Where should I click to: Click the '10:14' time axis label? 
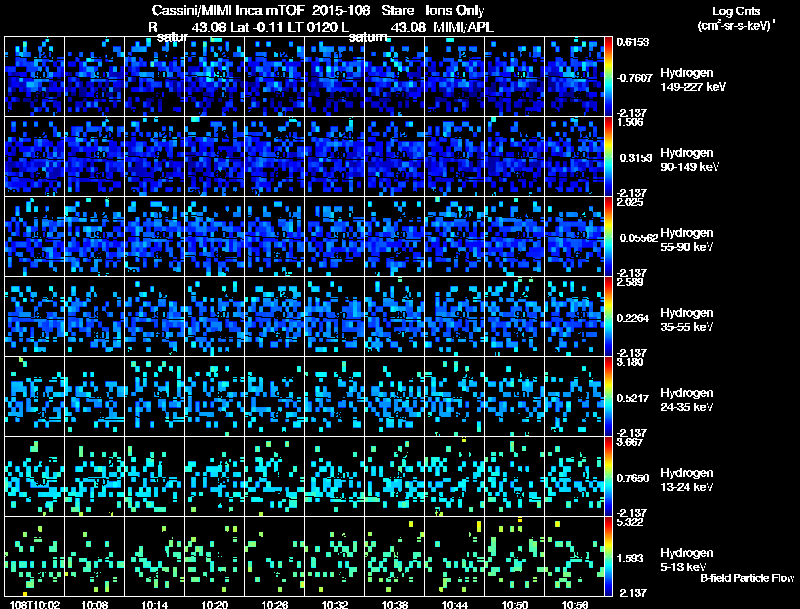pyautogui.click(x=155, y=605)
